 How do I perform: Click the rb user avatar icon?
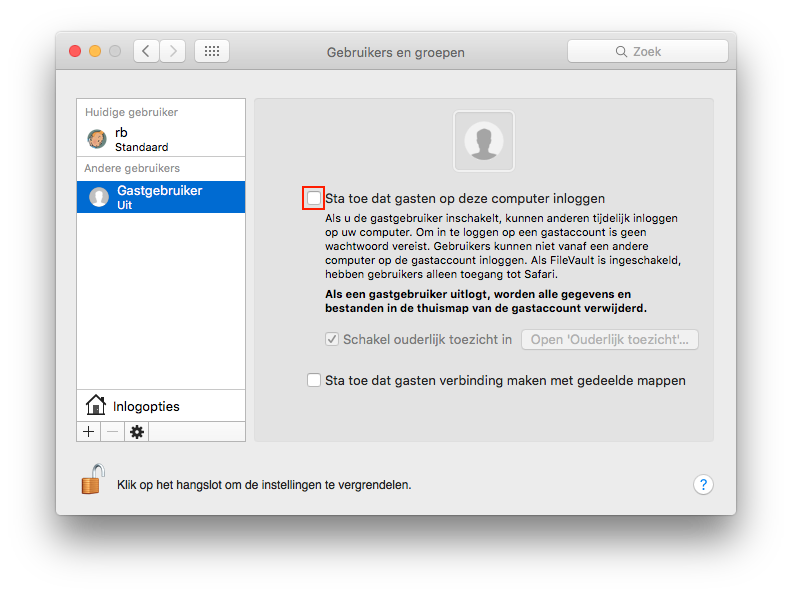pyautogui.click(x=97, y=139)
